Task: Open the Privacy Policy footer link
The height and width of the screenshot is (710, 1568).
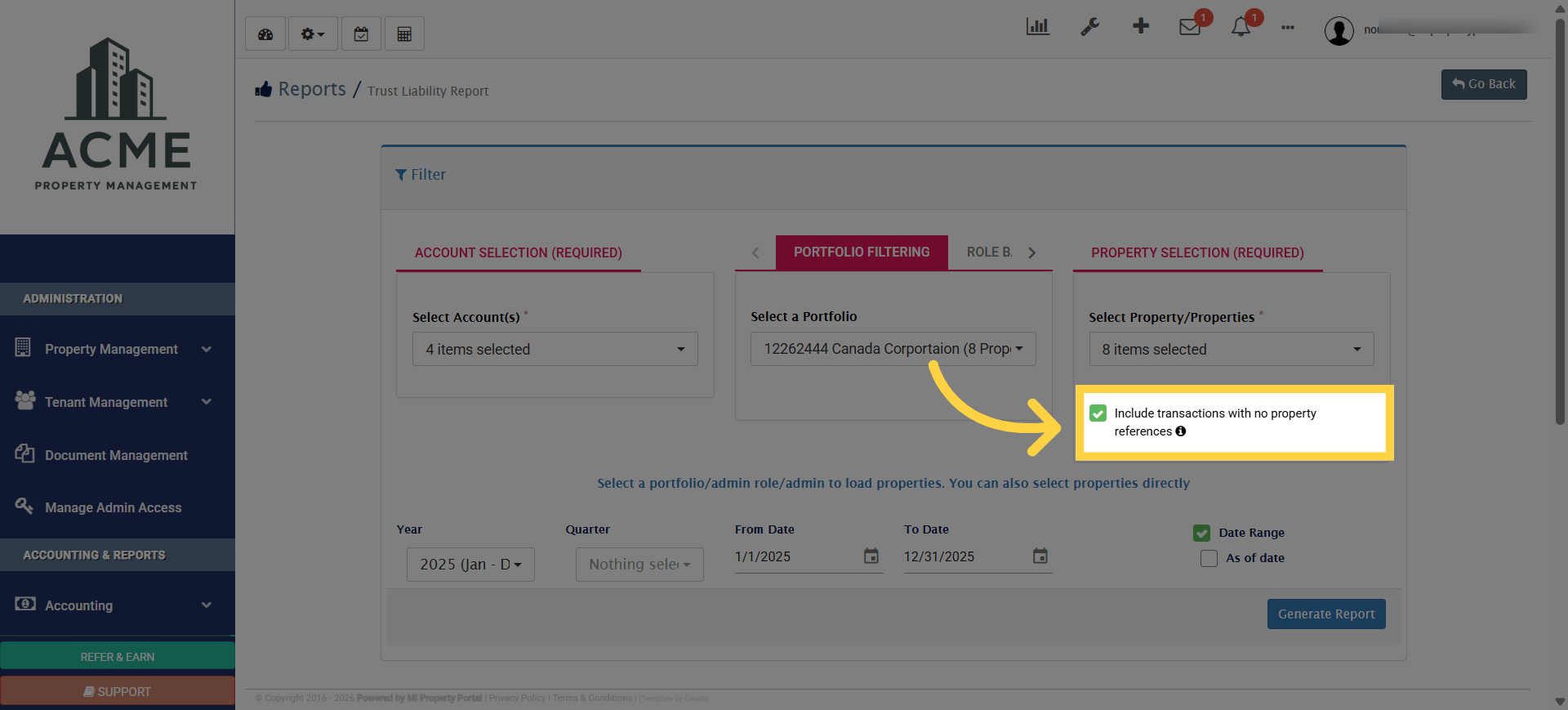Action: (517, 699)
